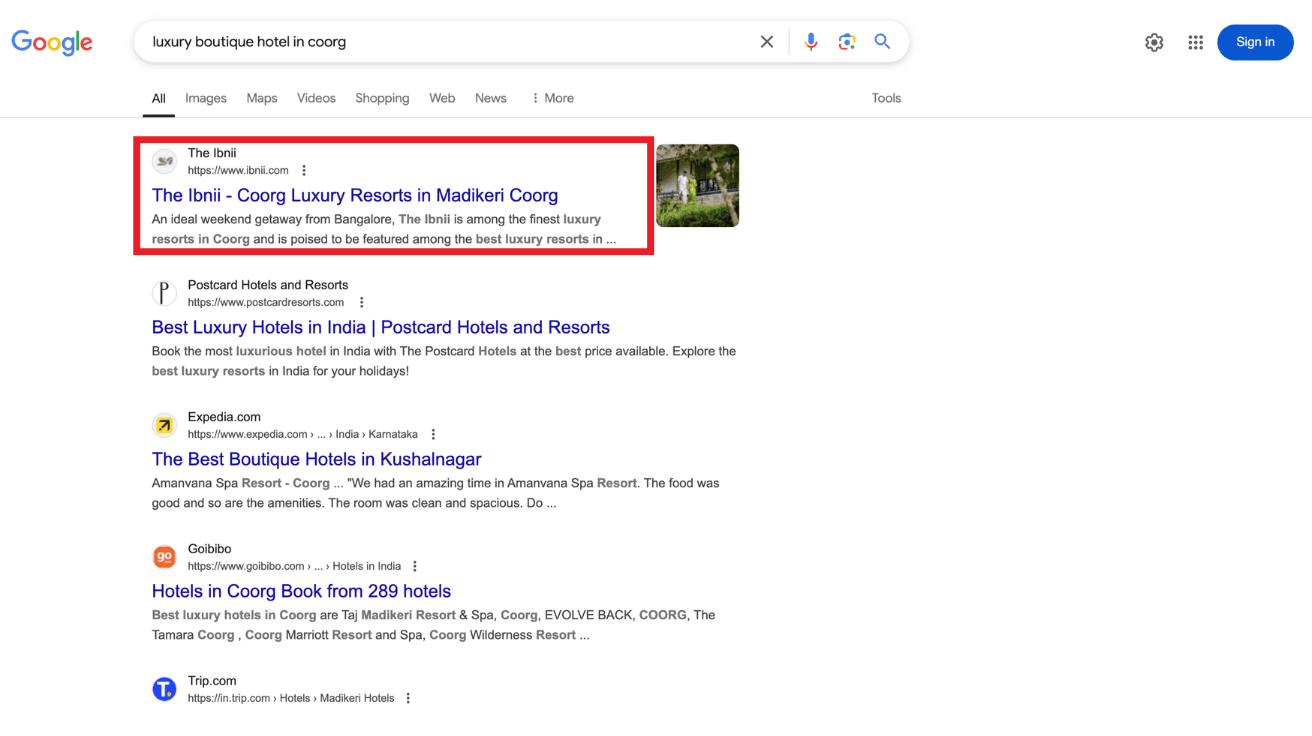
Task: Click the Trip.com favicon
Action: tap(164, 689)
